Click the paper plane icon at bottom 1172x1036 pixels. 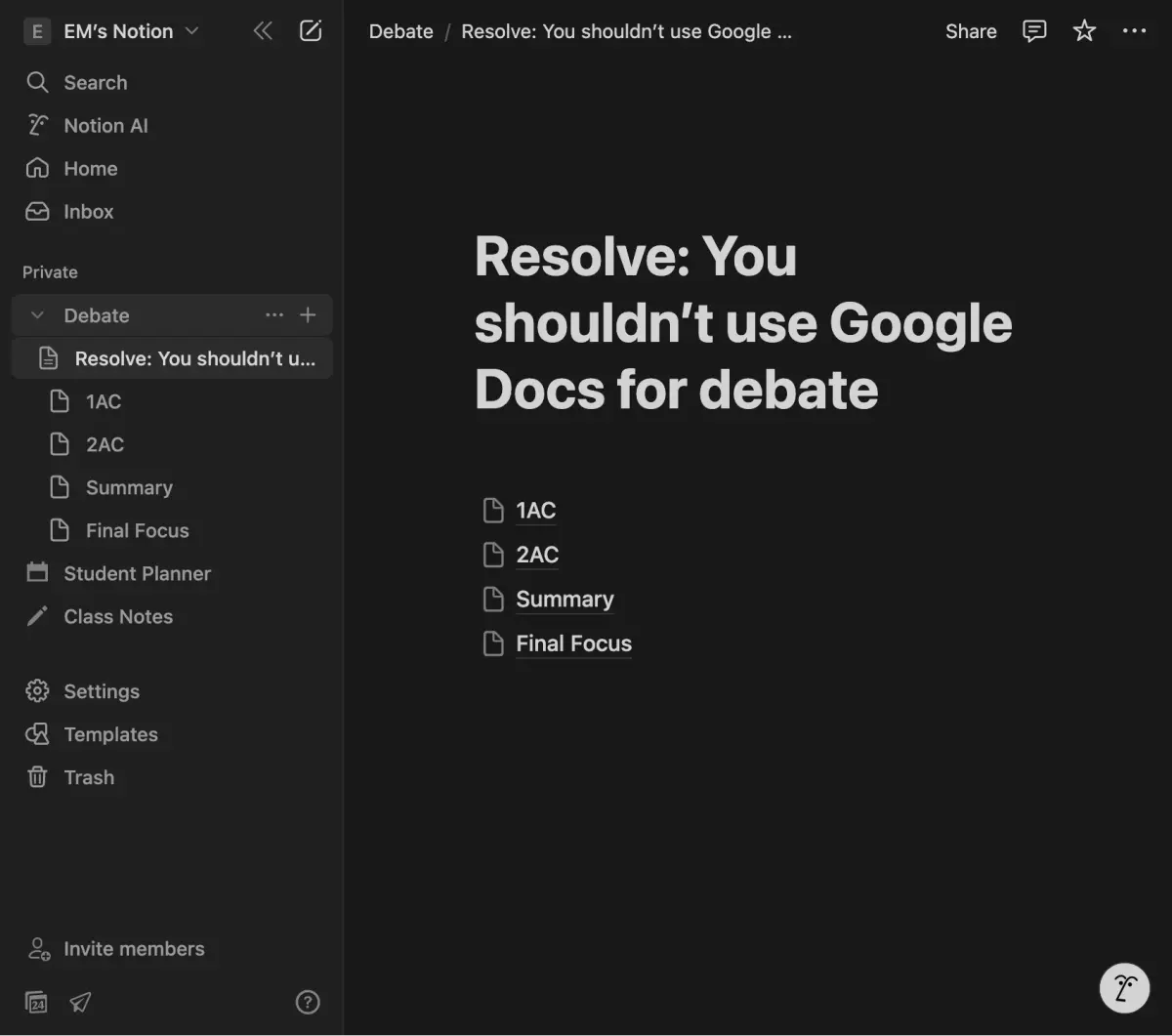pyautogui.click(x=80, y=1002)
